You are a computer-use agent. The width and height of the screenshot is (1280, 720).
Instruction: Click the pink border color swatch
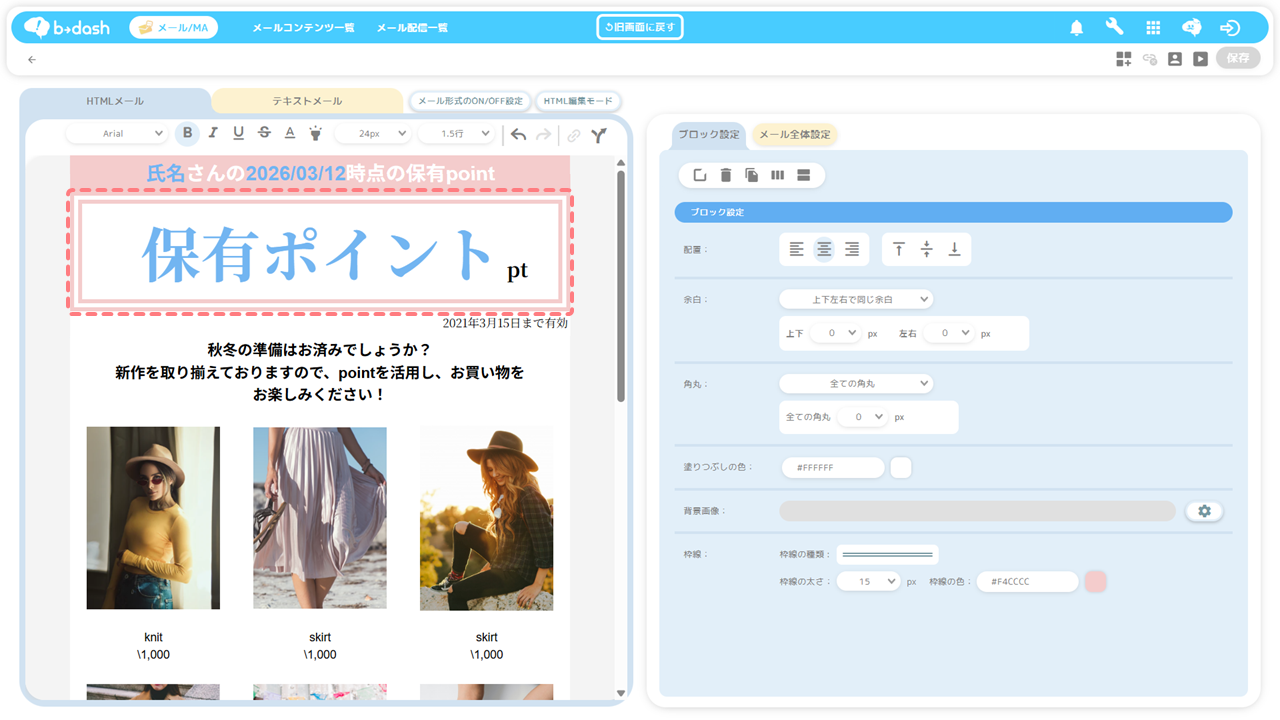point(1096,581)
